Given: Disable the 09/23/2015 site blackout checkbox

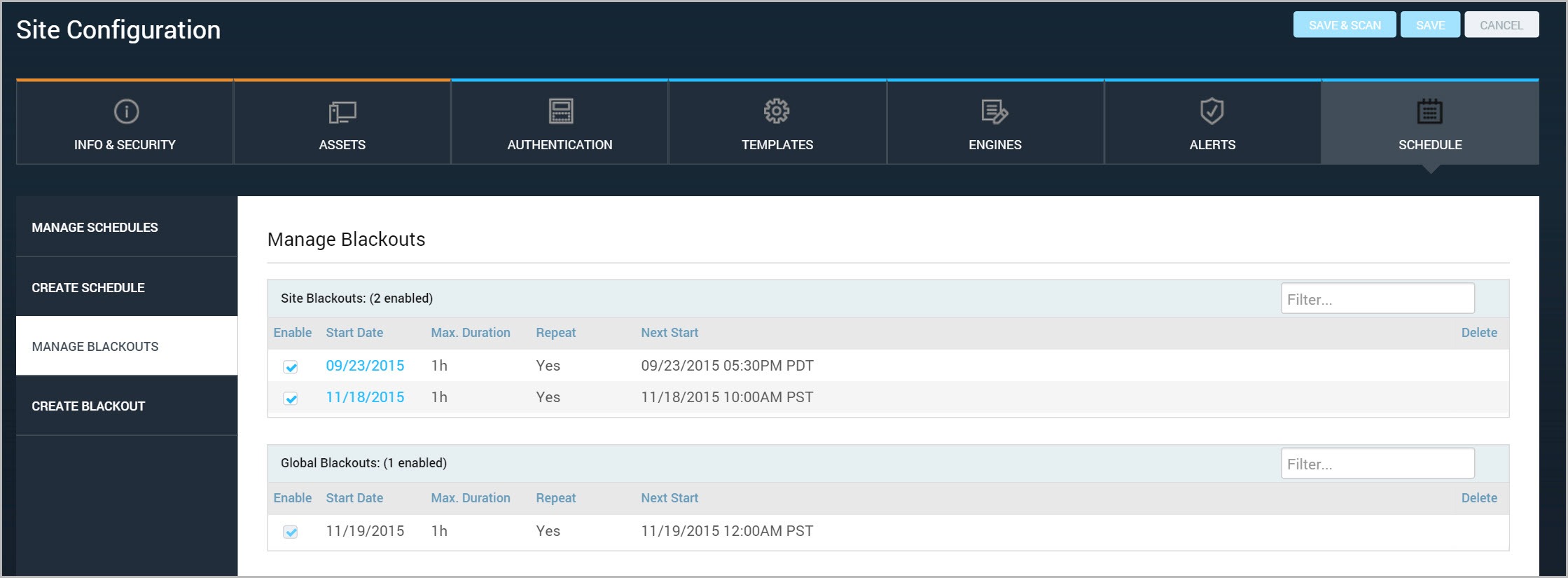Looking at the screenshot, I should (x=291, y=367).
